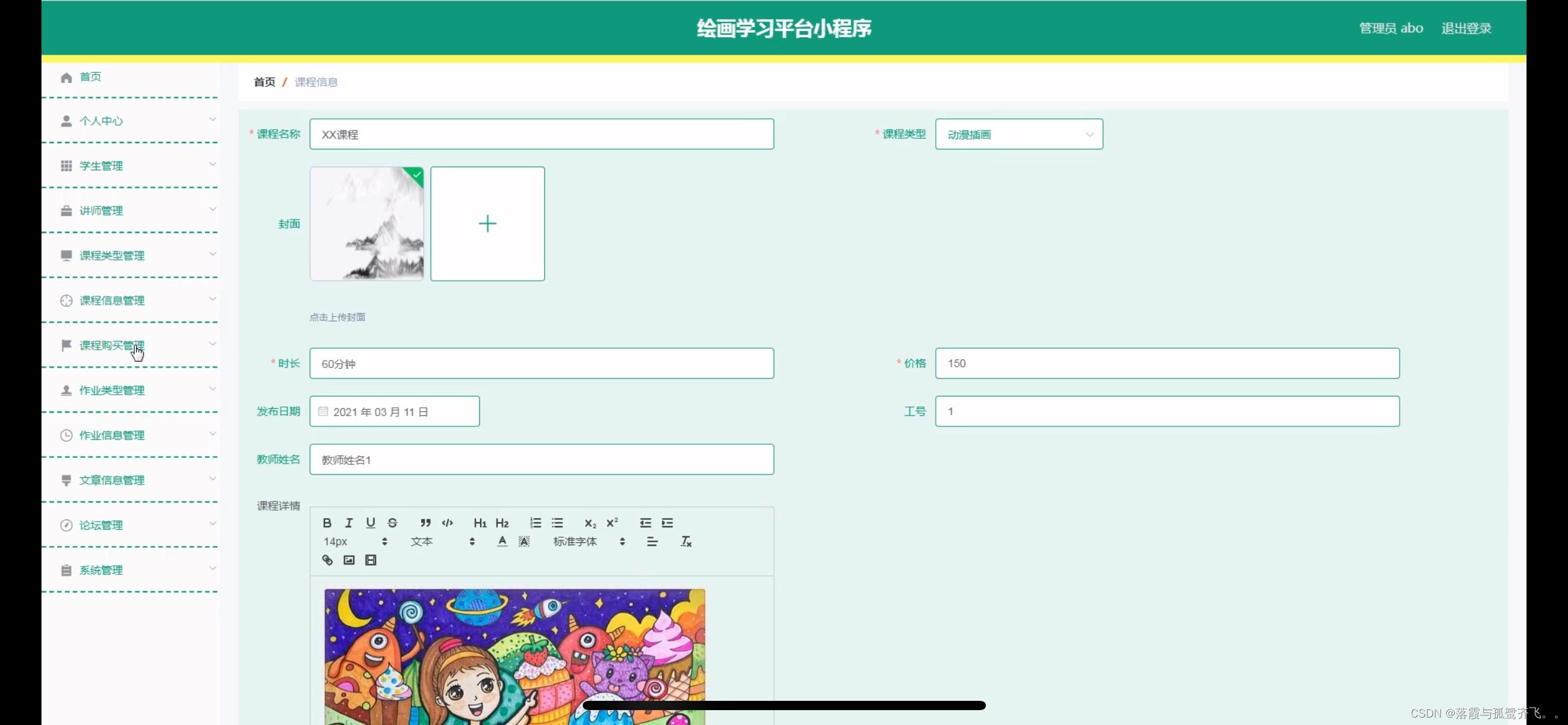
Task: Click the 点击上传封面 hint text
Action: [338, 317]
